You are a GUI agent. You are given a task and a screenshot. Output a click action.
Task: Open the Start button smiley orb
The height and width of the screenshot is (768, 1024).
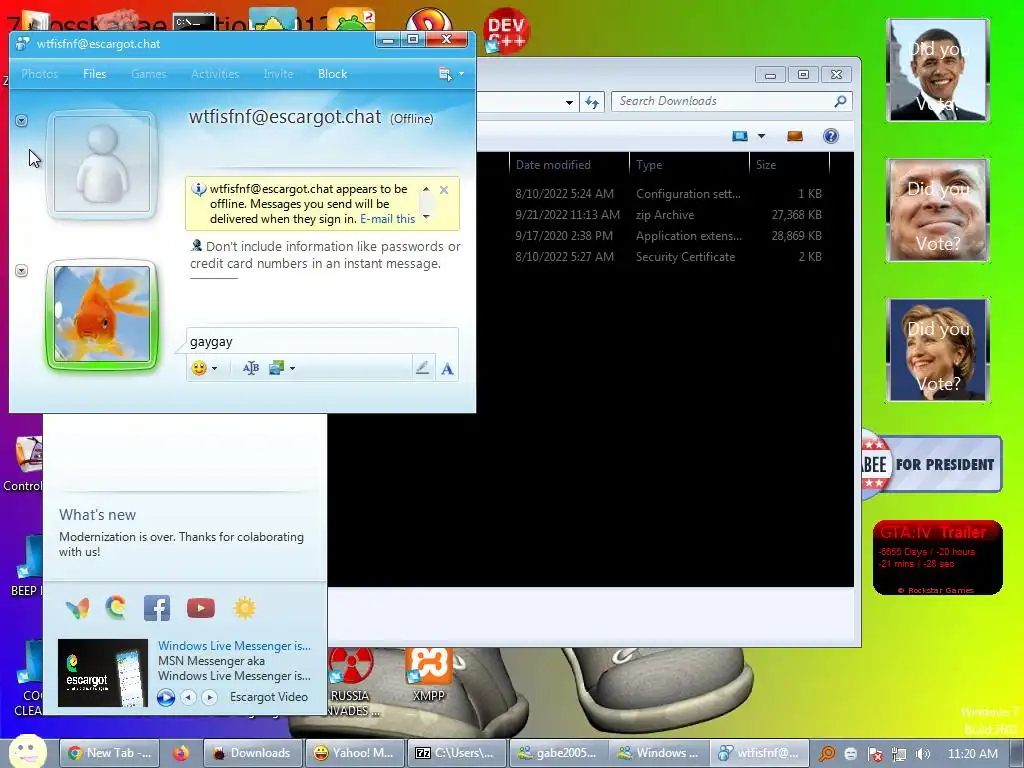tap(27, 752)
